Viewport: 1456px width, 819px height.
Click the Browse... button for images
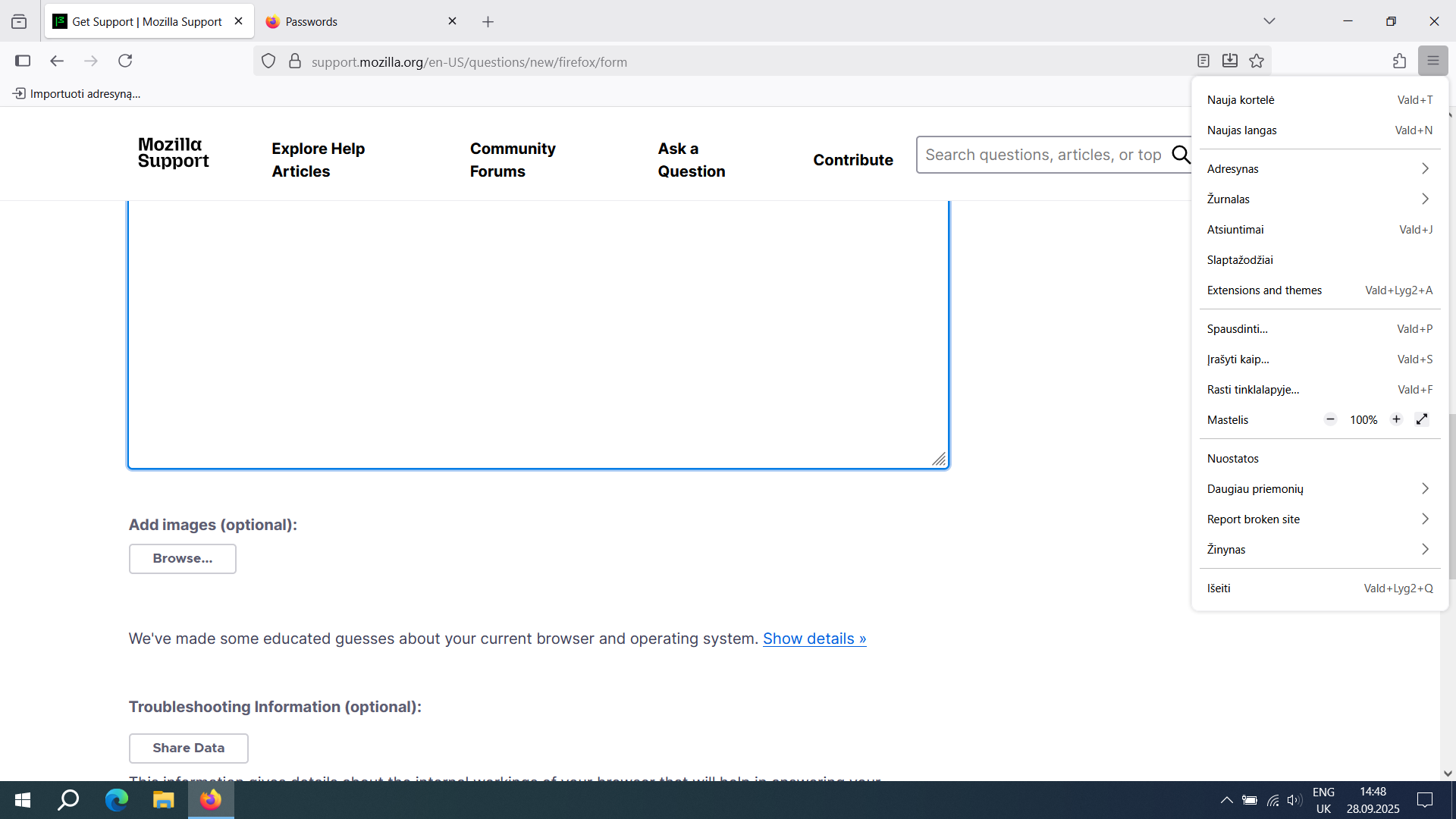[182, 558]
